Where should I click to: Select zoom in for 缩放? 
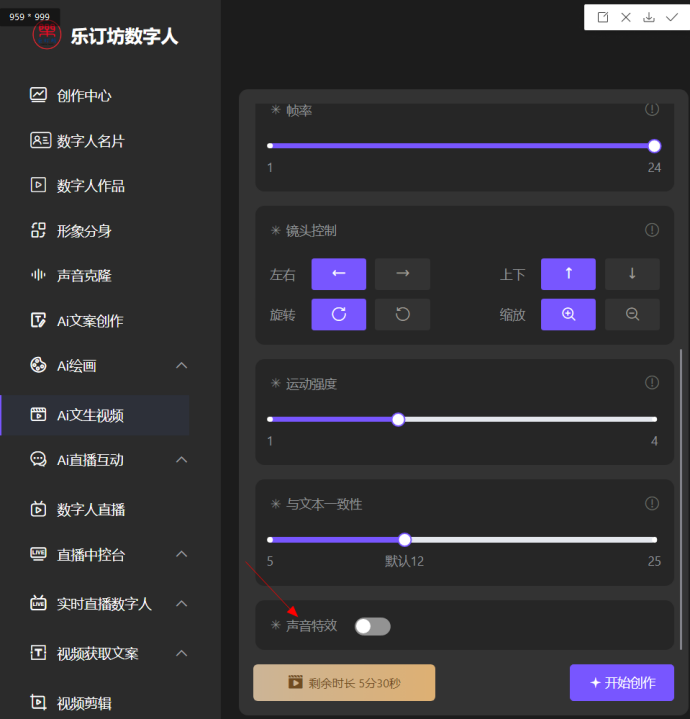click(568, 314)
